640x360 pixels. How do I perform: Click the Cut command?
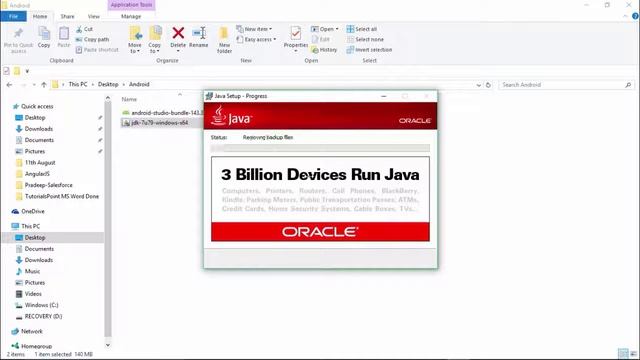[x=84, y=29]
